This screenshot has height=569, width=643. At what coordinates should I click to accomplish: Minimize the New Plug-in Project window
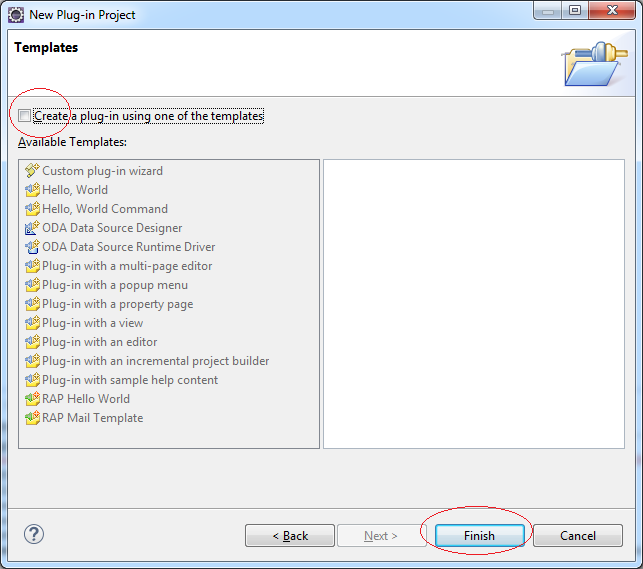(547, 10)
